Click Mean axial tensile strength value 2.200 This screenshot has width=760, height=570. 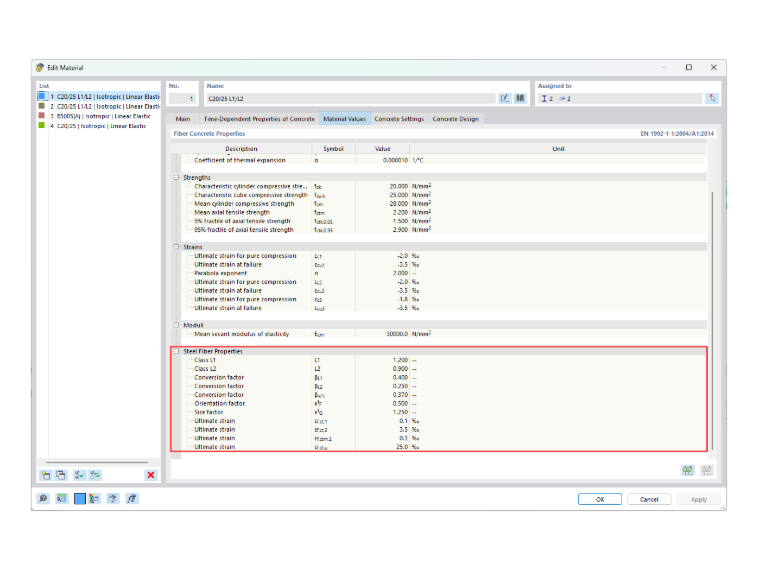tap(400, 212)
